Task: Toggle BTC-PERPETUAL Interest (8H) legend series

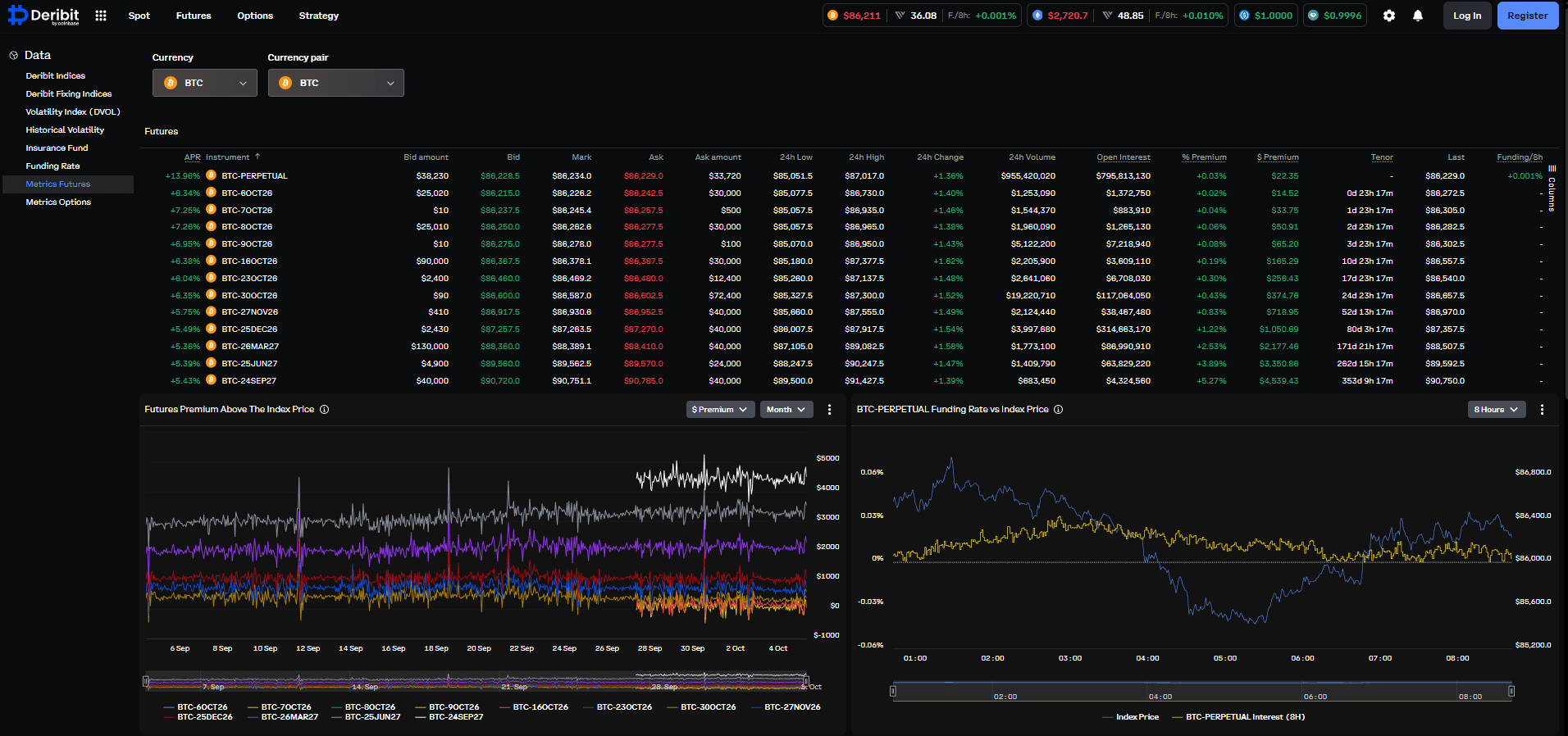Action: [x=1238, y=717]
